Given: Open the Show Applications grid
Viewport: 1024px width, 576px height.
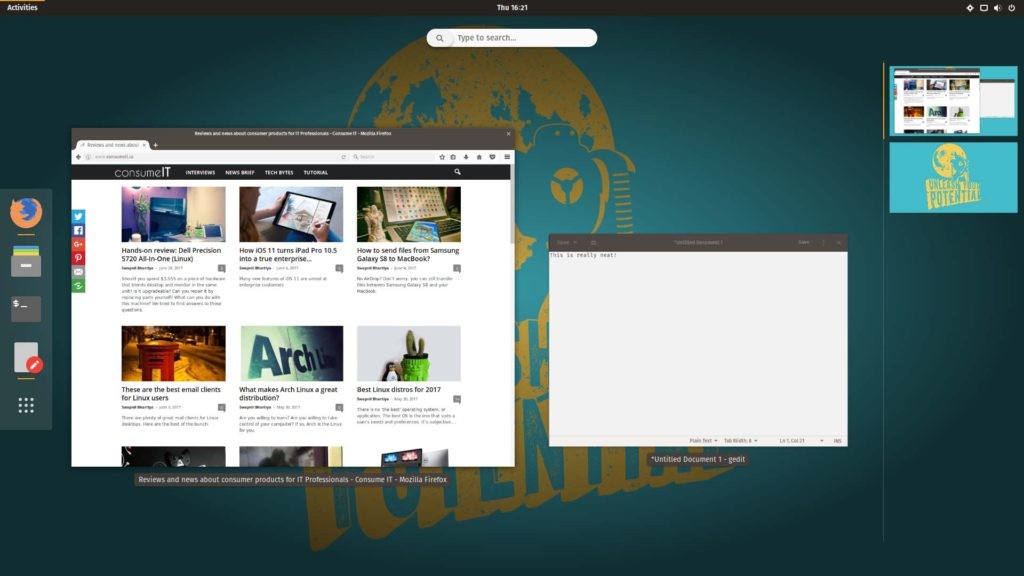Looking at the screenshot, I should point(25,404).
